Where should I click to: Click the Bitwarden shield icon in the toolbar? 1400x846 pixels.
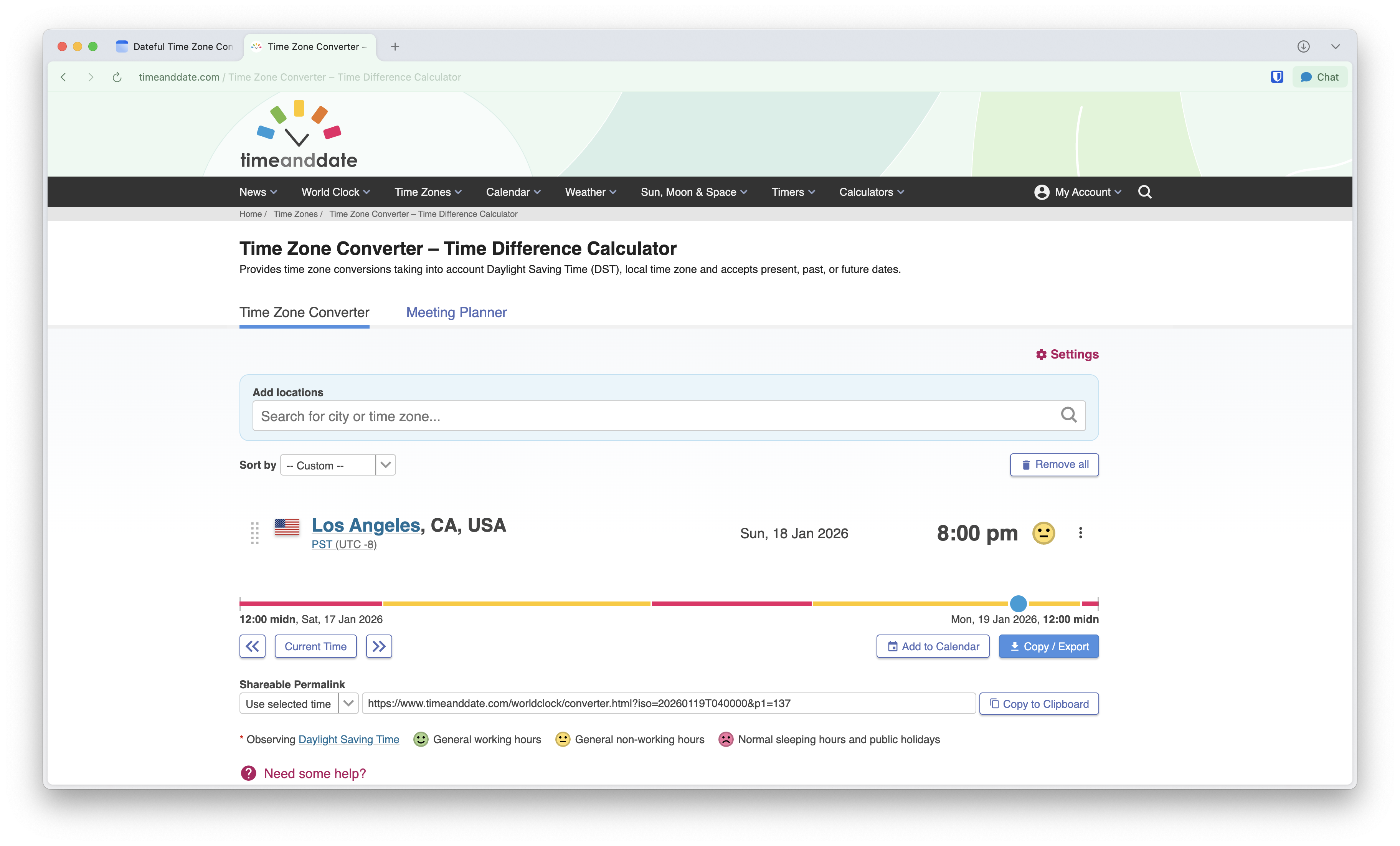pos(1277,77)
